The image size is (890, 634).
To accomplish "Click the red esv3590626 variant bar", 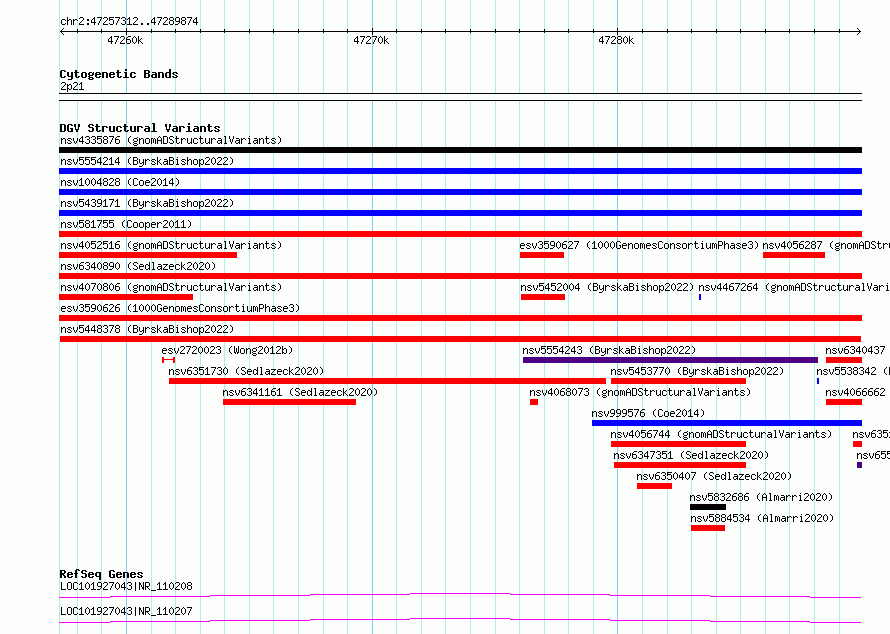I will 460,318.
